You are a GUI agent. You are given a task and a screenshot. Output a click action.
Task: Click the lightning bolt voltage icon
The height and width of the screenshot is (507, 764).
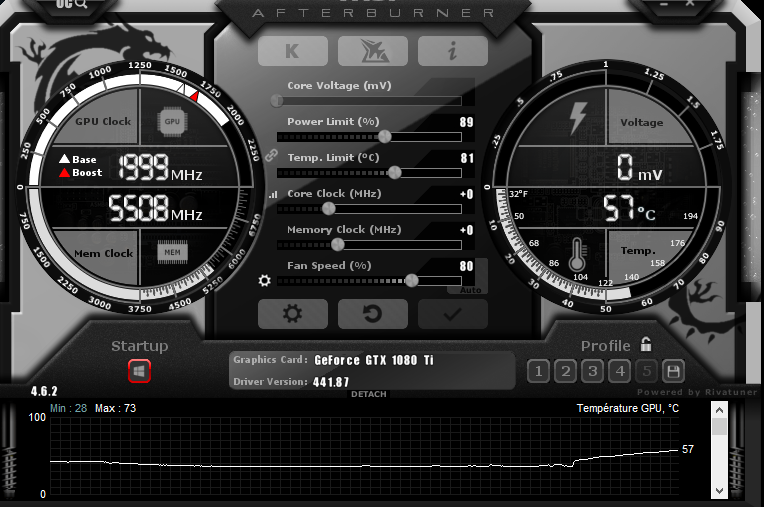pyautogui.click(x=578, y=117)
